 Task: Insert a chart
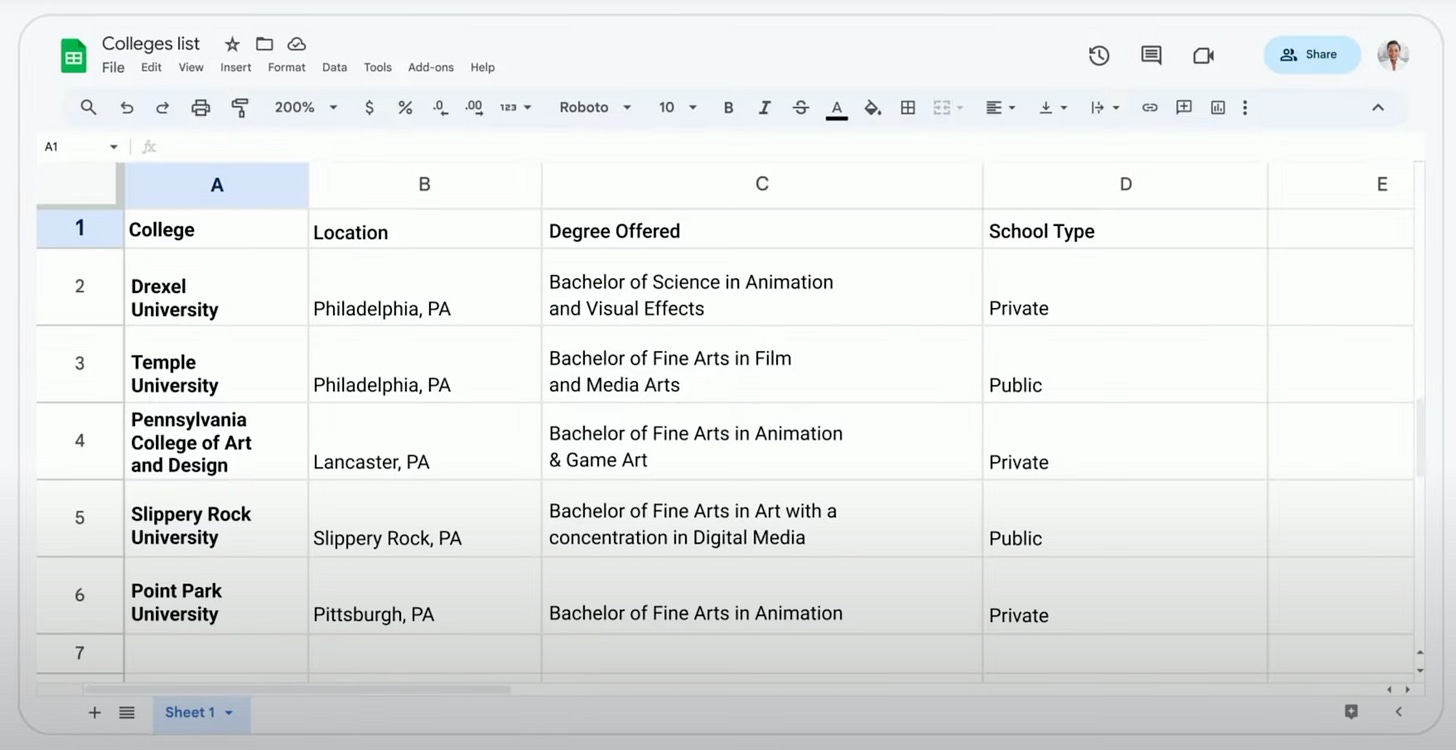click(1218, 107)
